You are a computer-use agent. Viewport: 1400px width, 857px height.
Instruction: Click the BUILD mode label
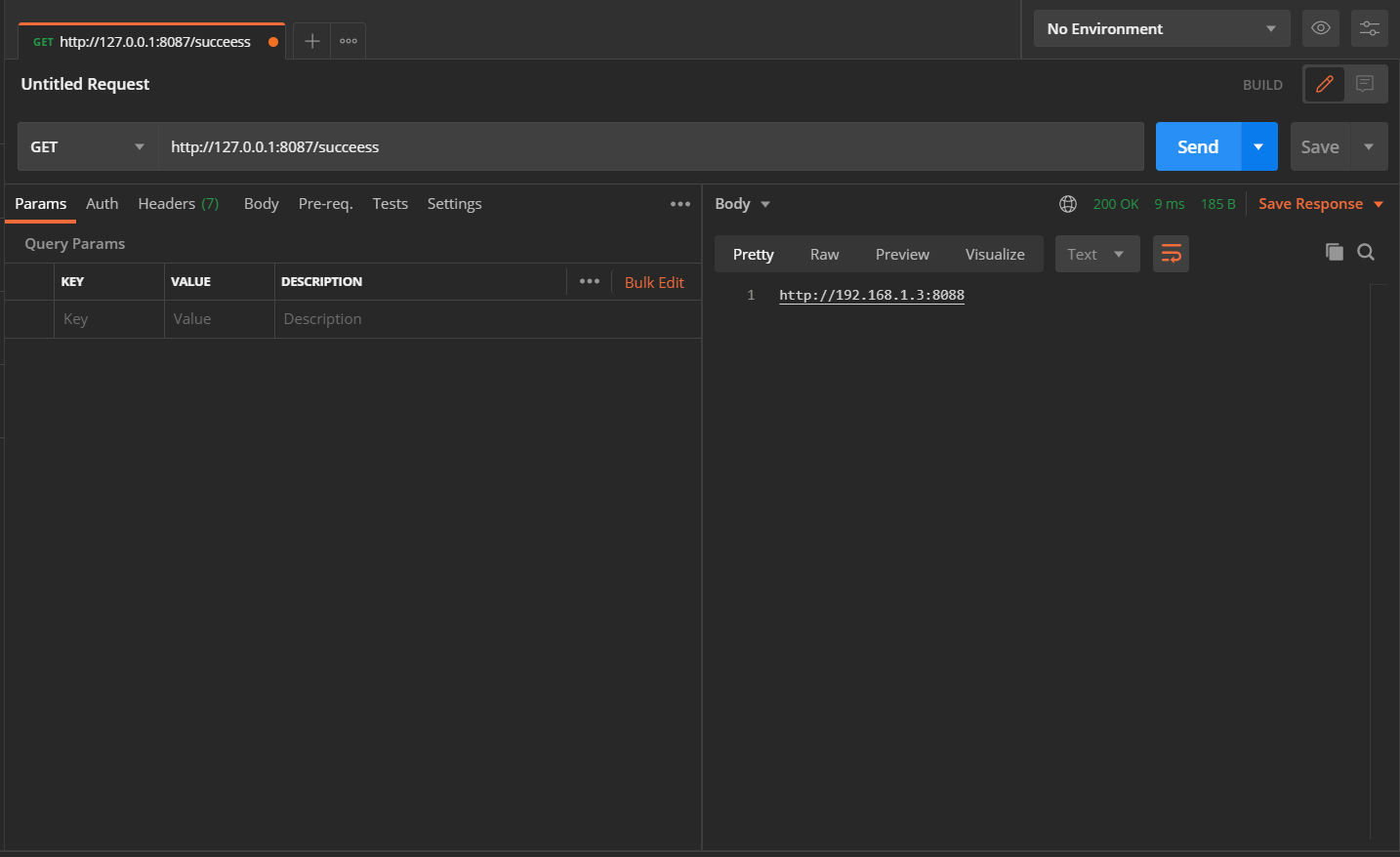click(x=1262, y=85)
